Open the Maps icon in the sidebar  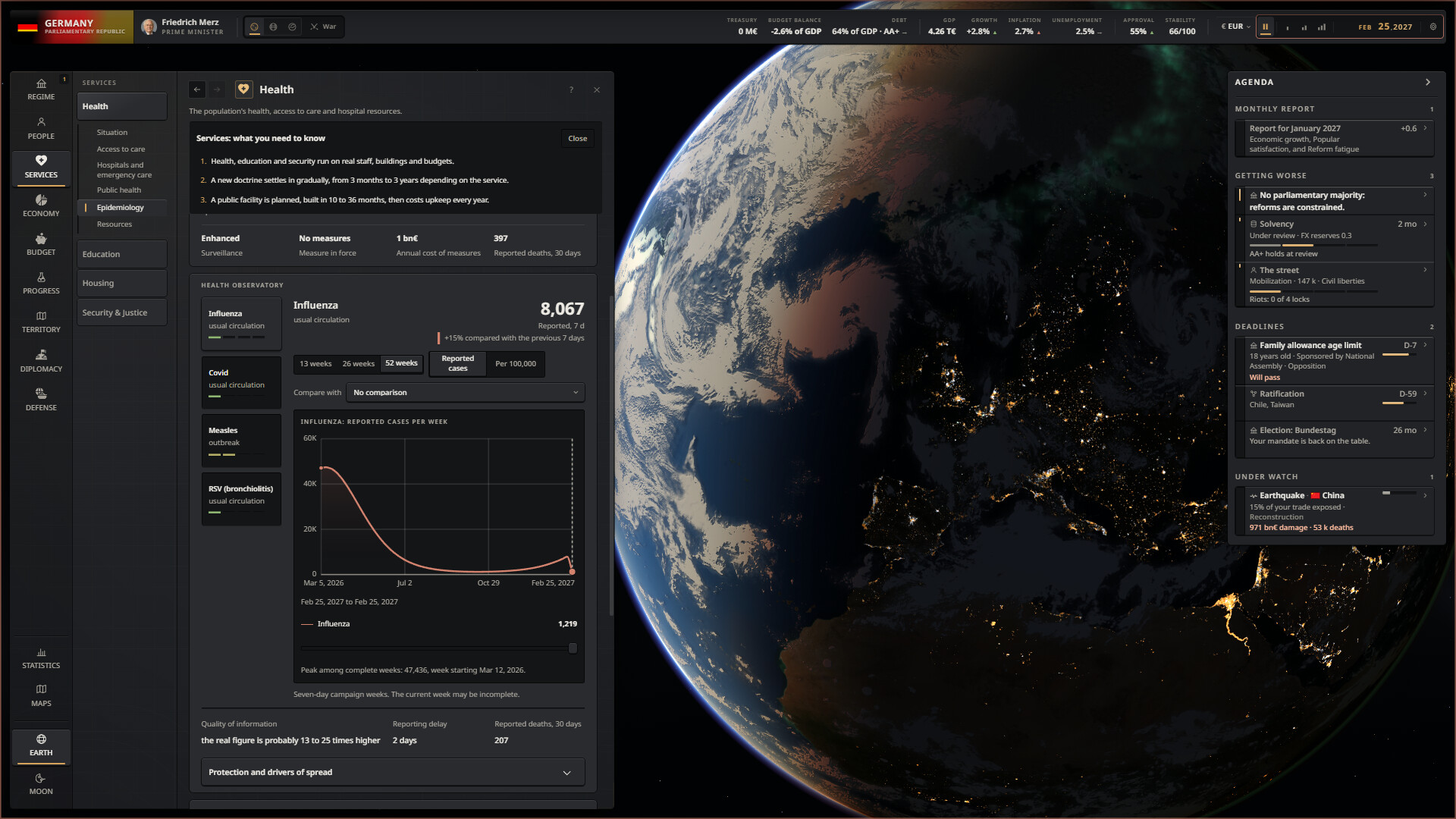pos(41,695)
